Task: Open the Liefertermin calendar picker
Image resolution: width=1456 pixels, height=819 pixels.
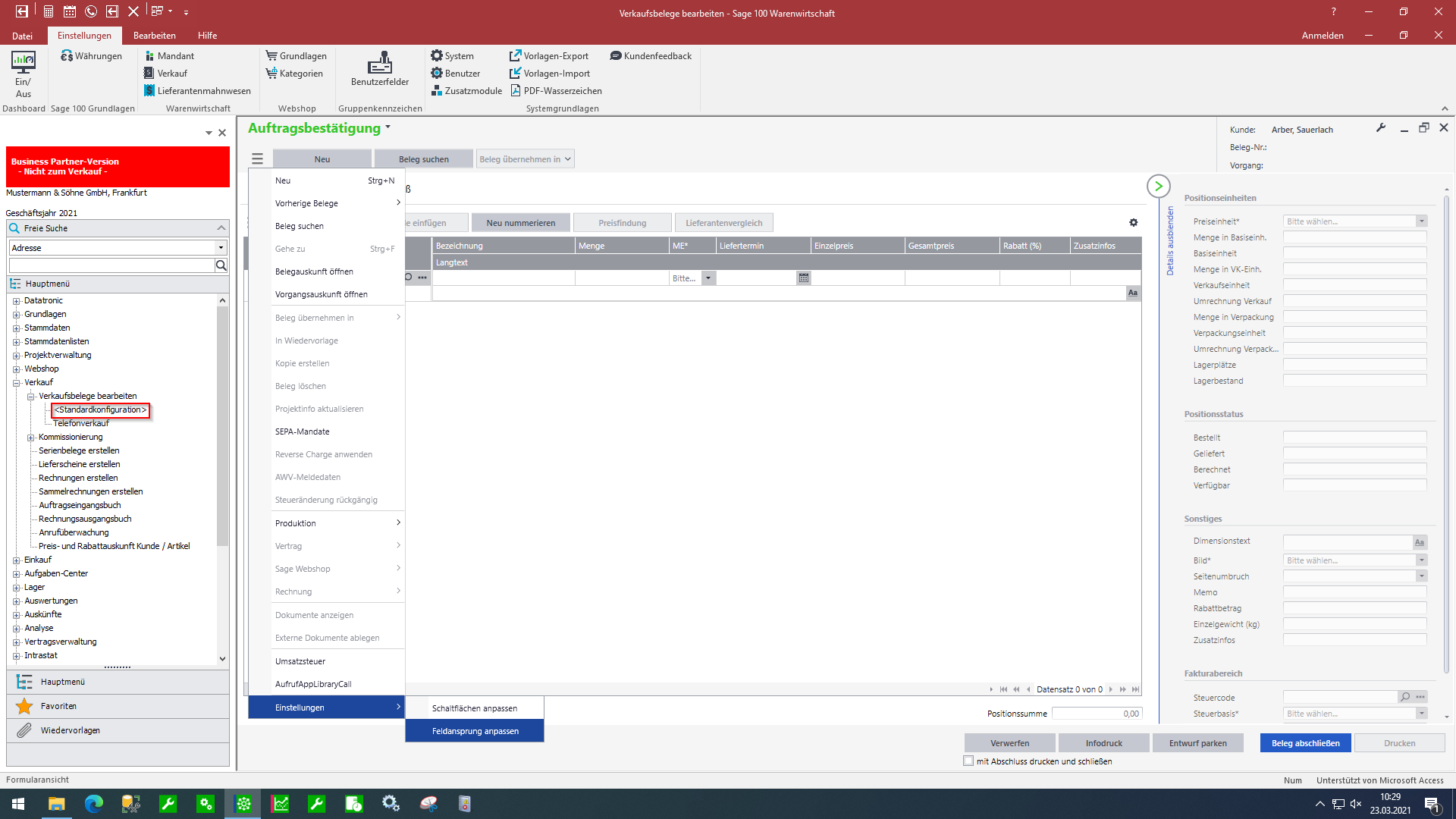Action: [804, 278]
